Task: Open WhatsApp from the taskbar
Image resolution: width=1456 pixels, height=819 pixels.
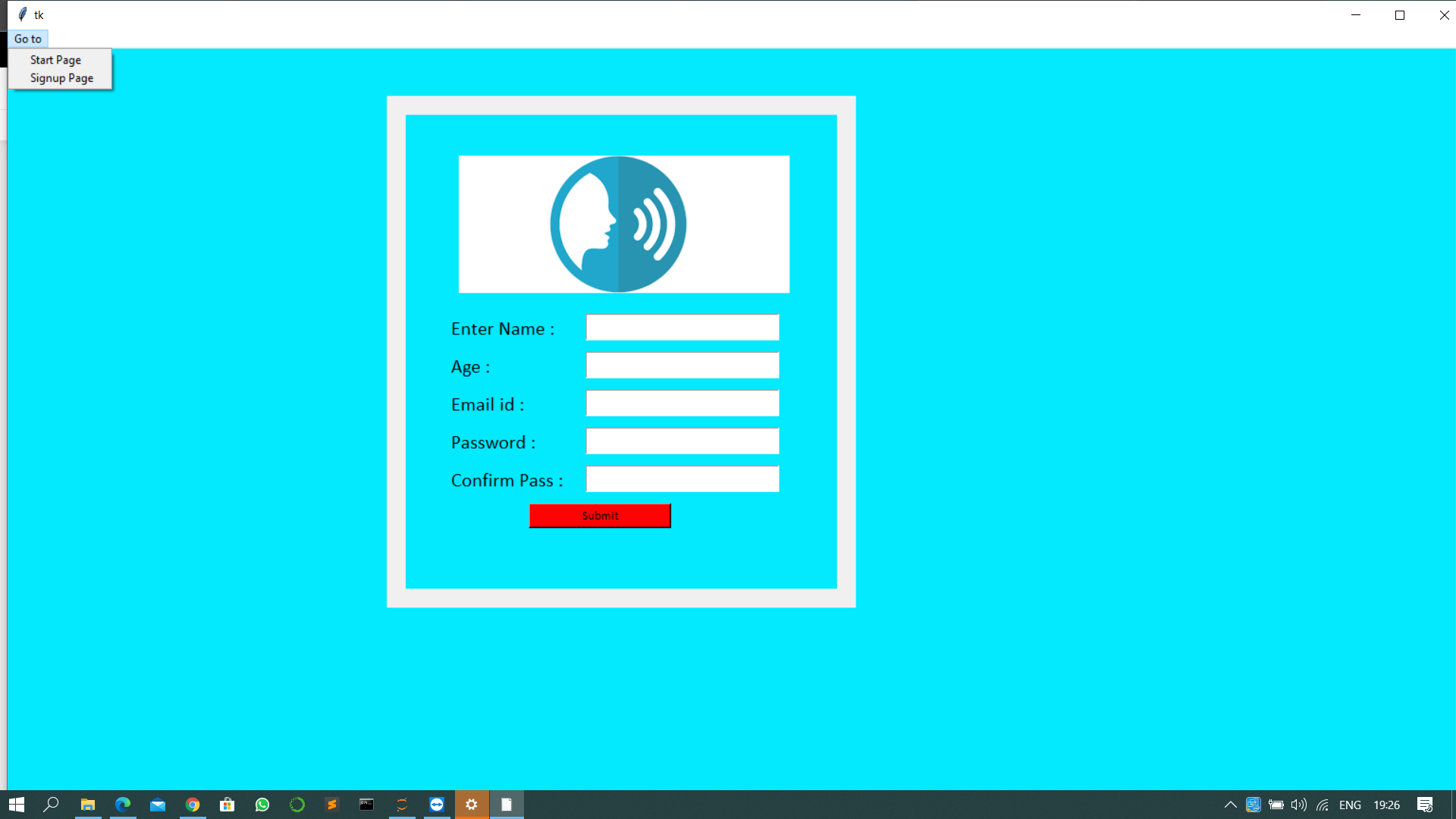Action: click(x=262, y=805)
